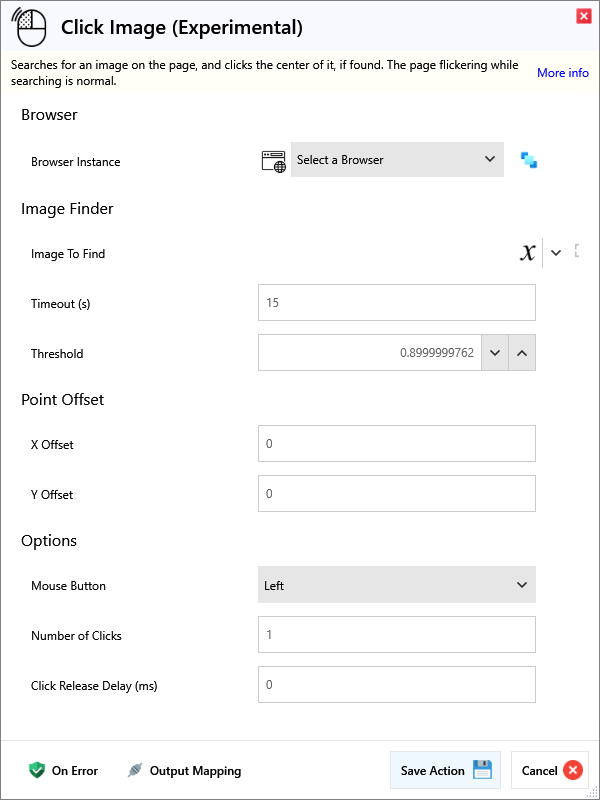Open the More info link

(562, 73)
